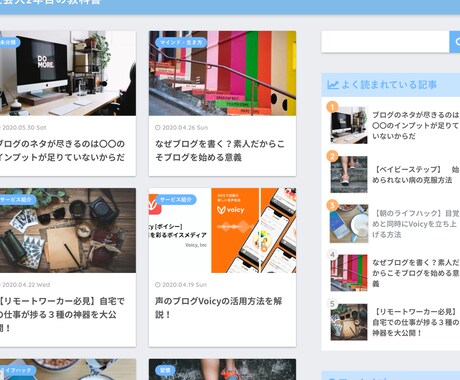Open sidebar link なぜブログを書く？素人だからこそ
The image size is (460, 380).
coord(416,273)
